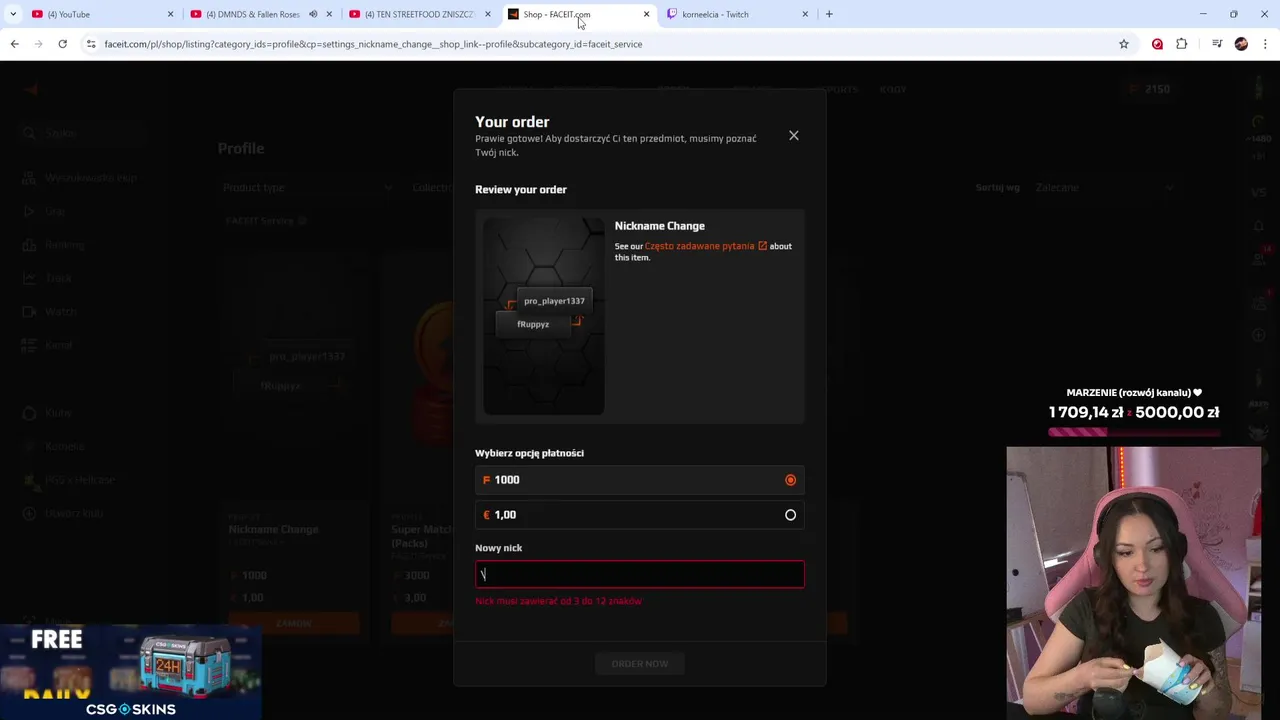
Task: Close the TEN STREETFOOD tab
Action: coord(488,14)
